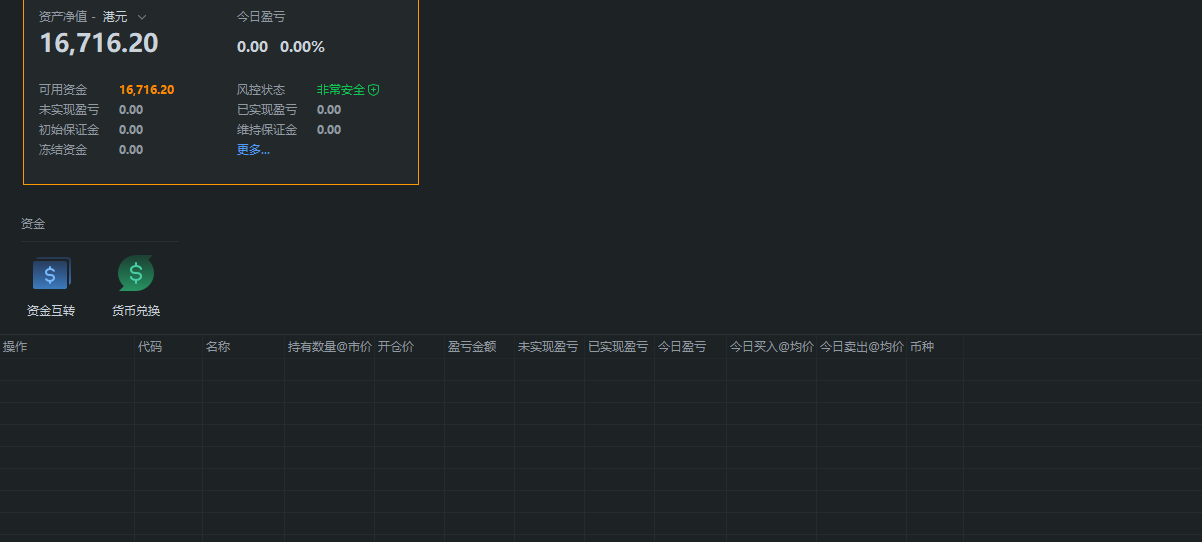The height and width of the screenshot is (542, 1202).
Task: Click the 未实现盈亏 column header
Action: click(x=548, y=347)
